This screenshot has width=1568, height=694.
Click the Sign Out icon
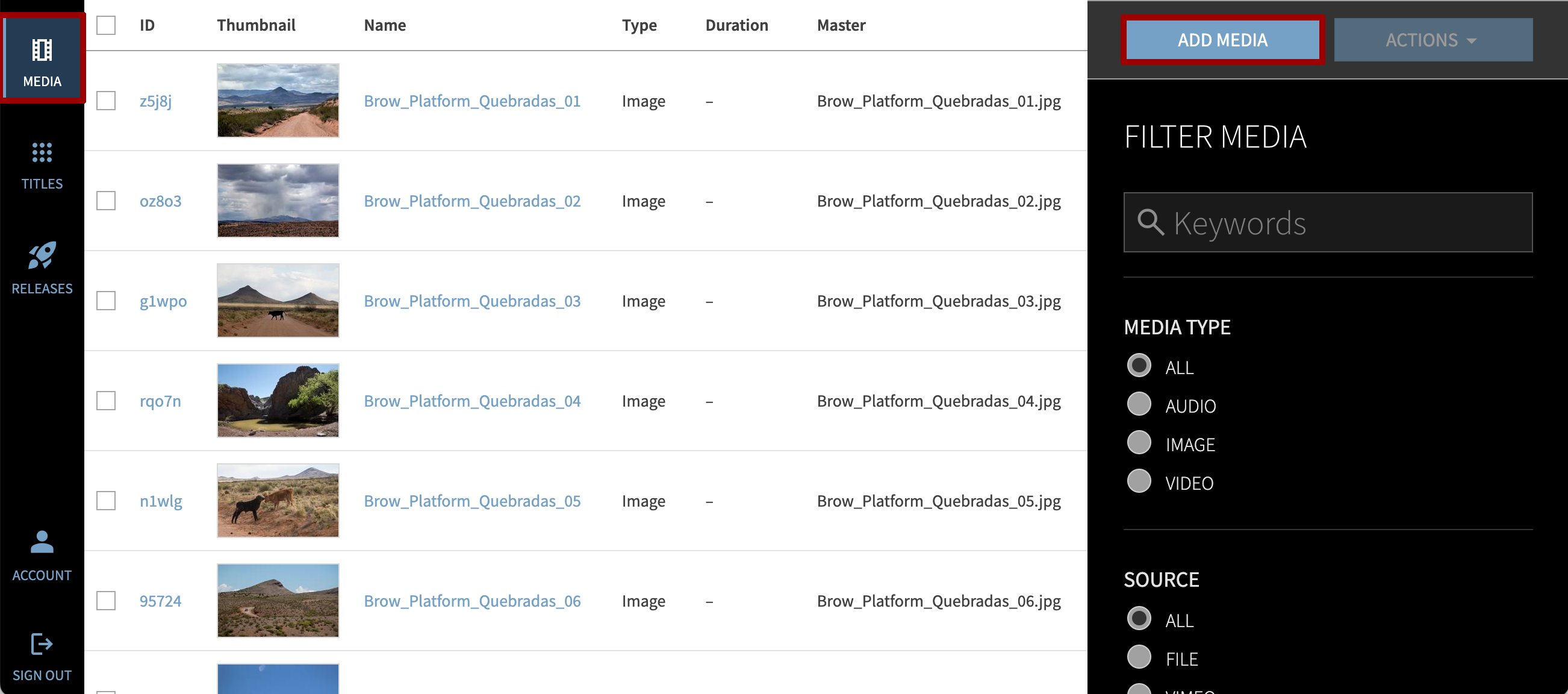pyautogui.click(x=42, y=644)
